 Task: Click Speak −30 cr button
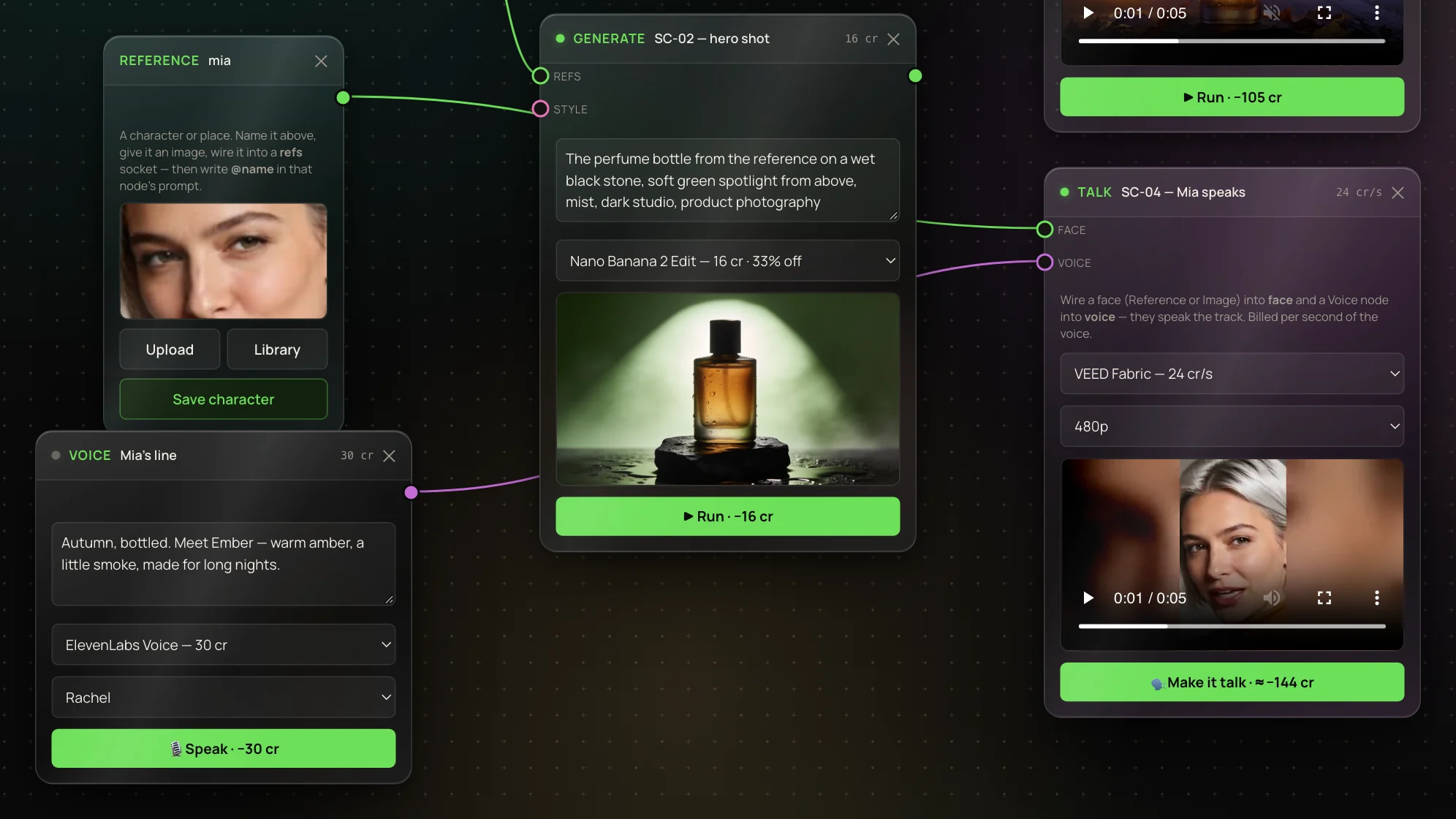tap(224, 749)
